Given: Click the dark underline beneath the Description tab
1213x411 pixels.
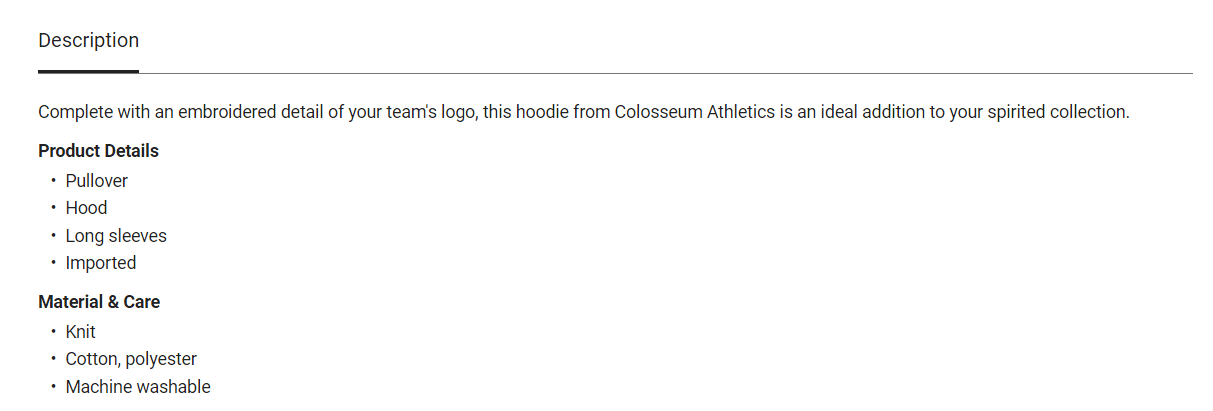Looking at the screenshot, I should 88,72.
